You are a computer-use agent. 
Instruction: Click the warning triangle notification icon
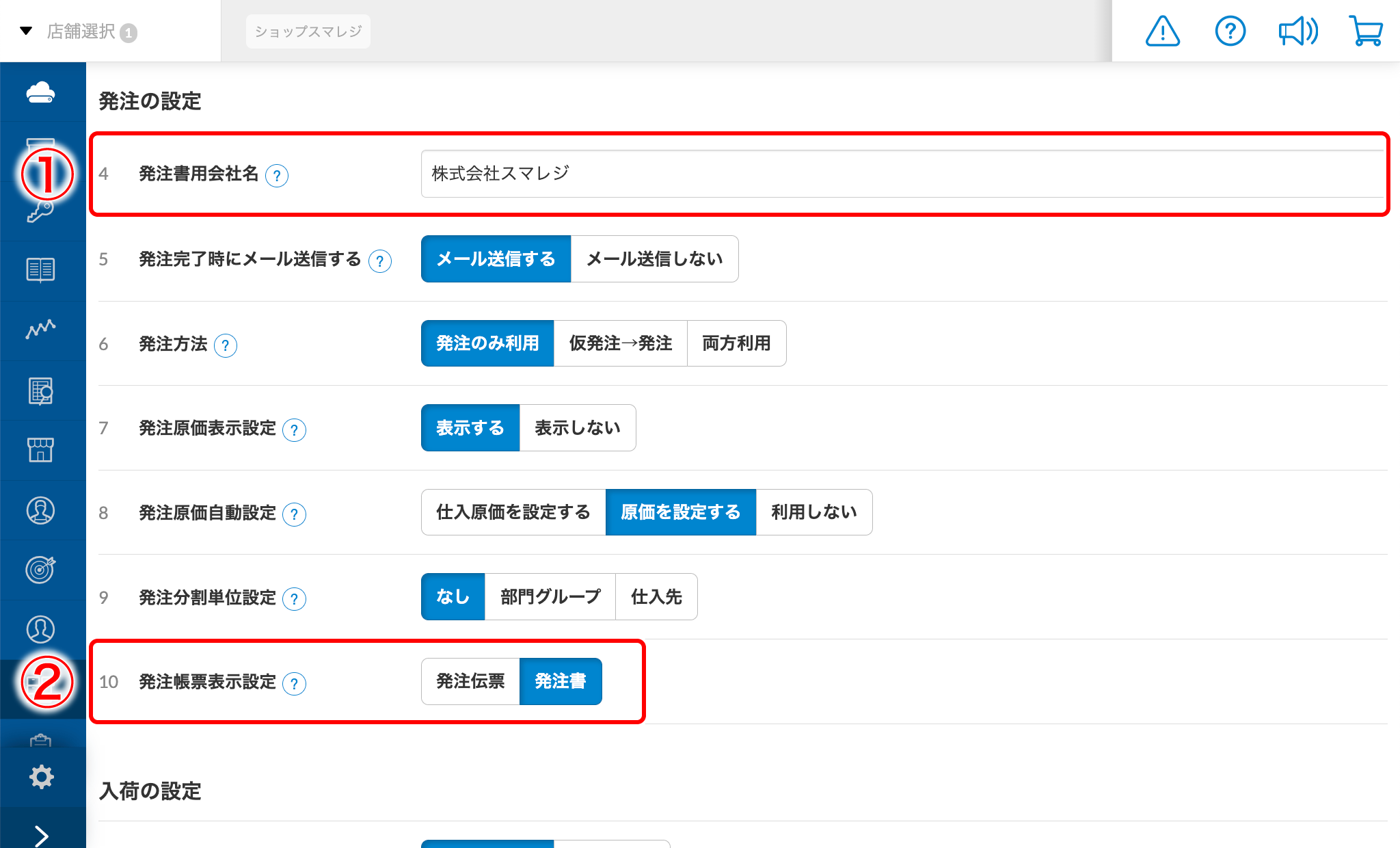coord(1162,30)
